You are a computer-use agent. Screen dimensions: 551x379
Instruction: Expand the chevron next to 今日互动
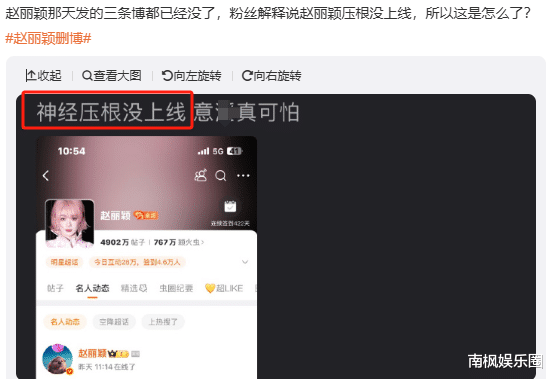click(245, 262)
